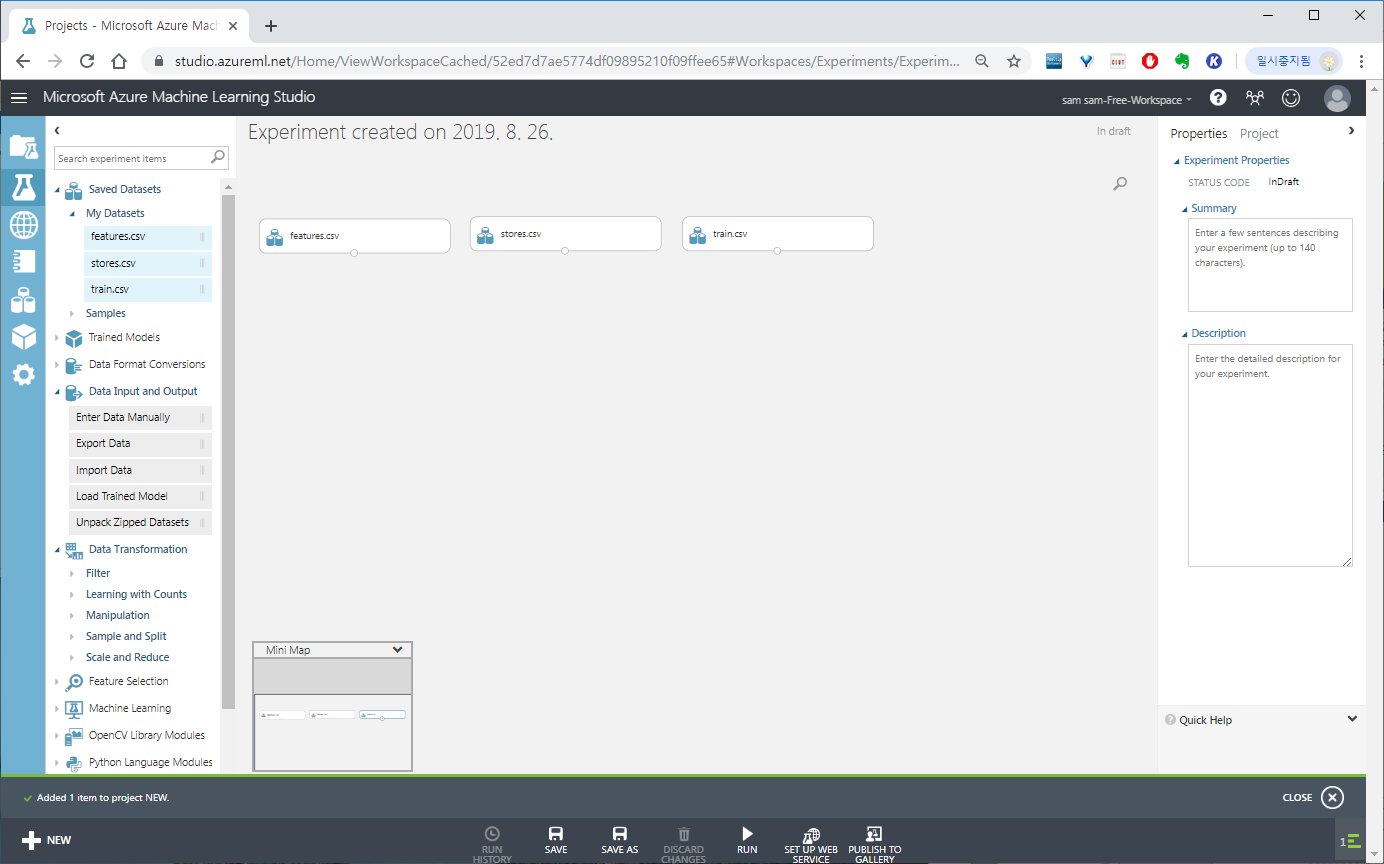Reload the page in Chrome
This screenshot has width=1384, height=864.
[x=87, y=61]
